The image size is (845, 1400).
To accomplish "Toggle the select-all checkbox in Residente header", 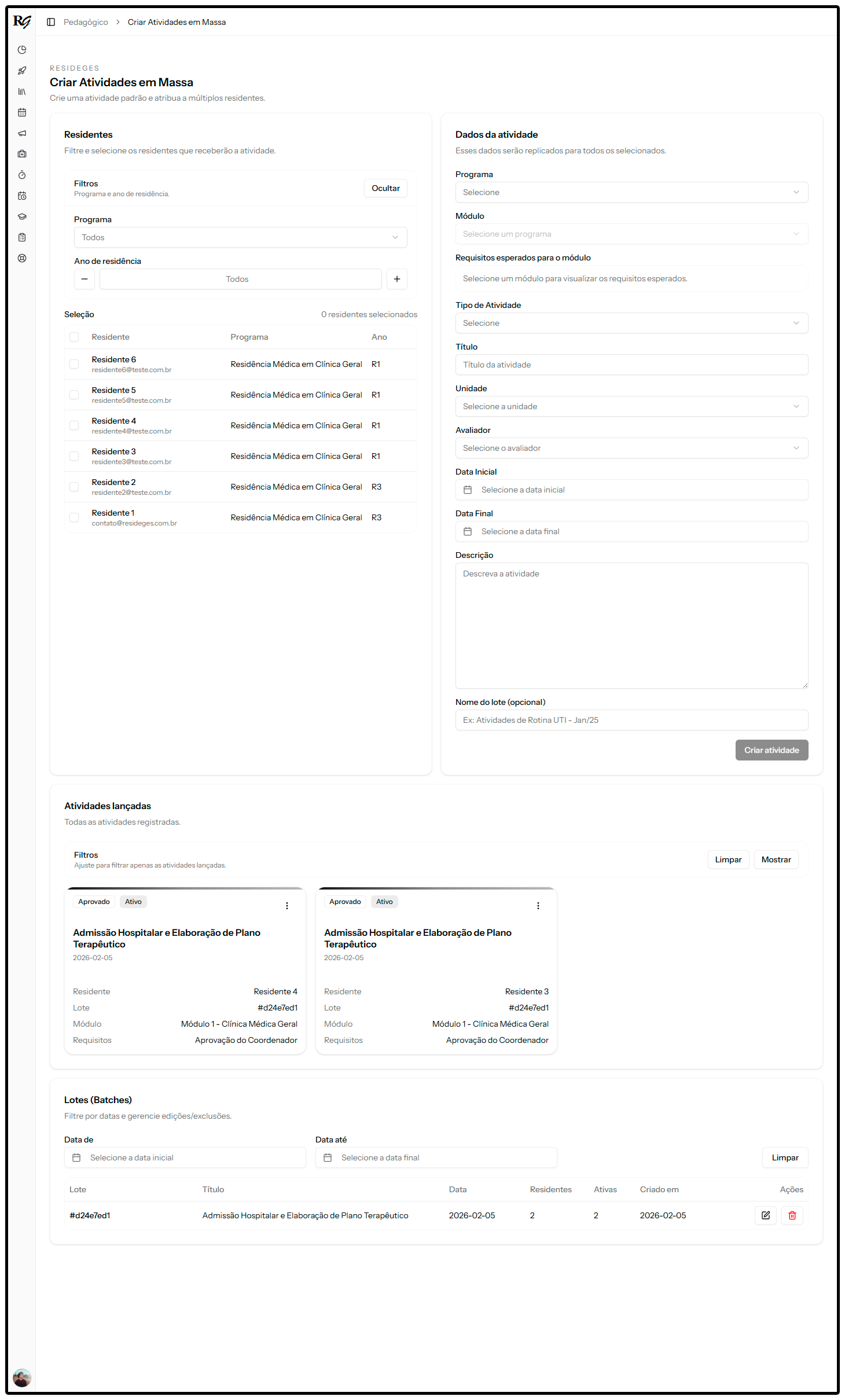I will click(74, 337).
